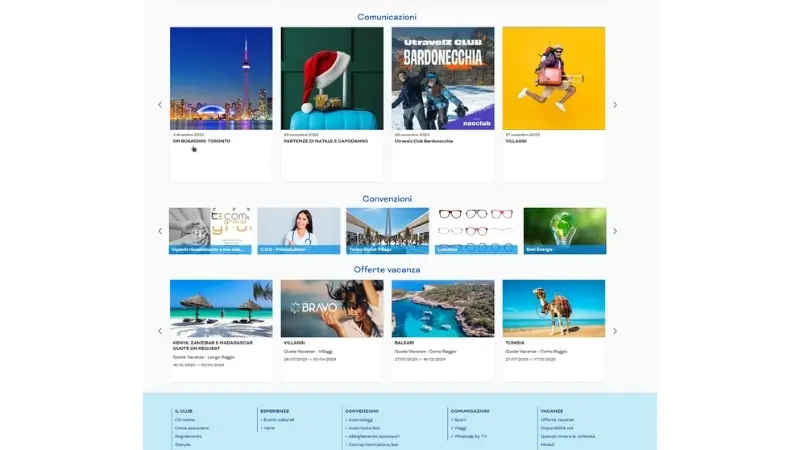The height and width of the screenshot is (450, 800).
Task: Open Quando inviare la richiesta footer link
Action: (567, 436)
